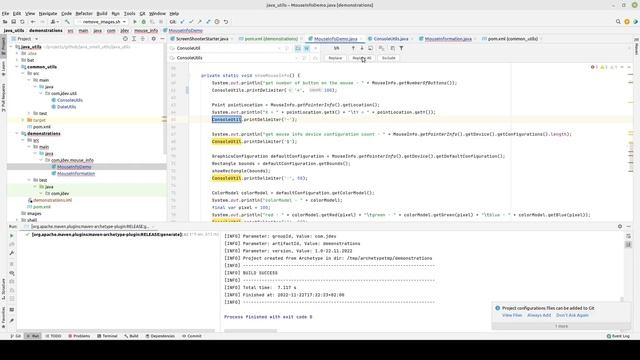Toggle Select All Occurrences icon in find bar
Viewport: 640px width, 360px height.
coord(381,48)
